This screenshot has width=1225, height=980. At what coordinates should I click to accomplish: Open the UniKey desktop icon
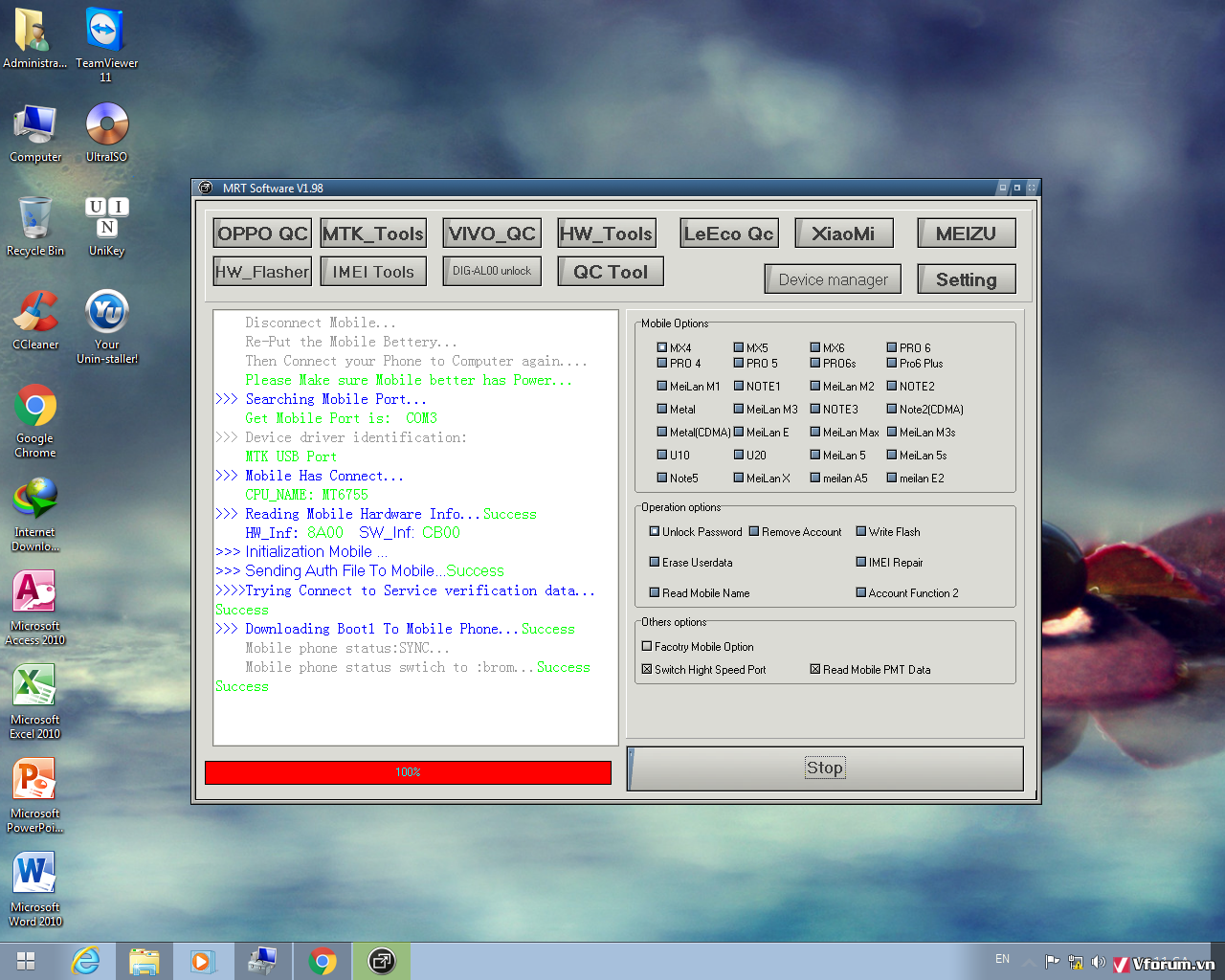[x=106, y=226]
